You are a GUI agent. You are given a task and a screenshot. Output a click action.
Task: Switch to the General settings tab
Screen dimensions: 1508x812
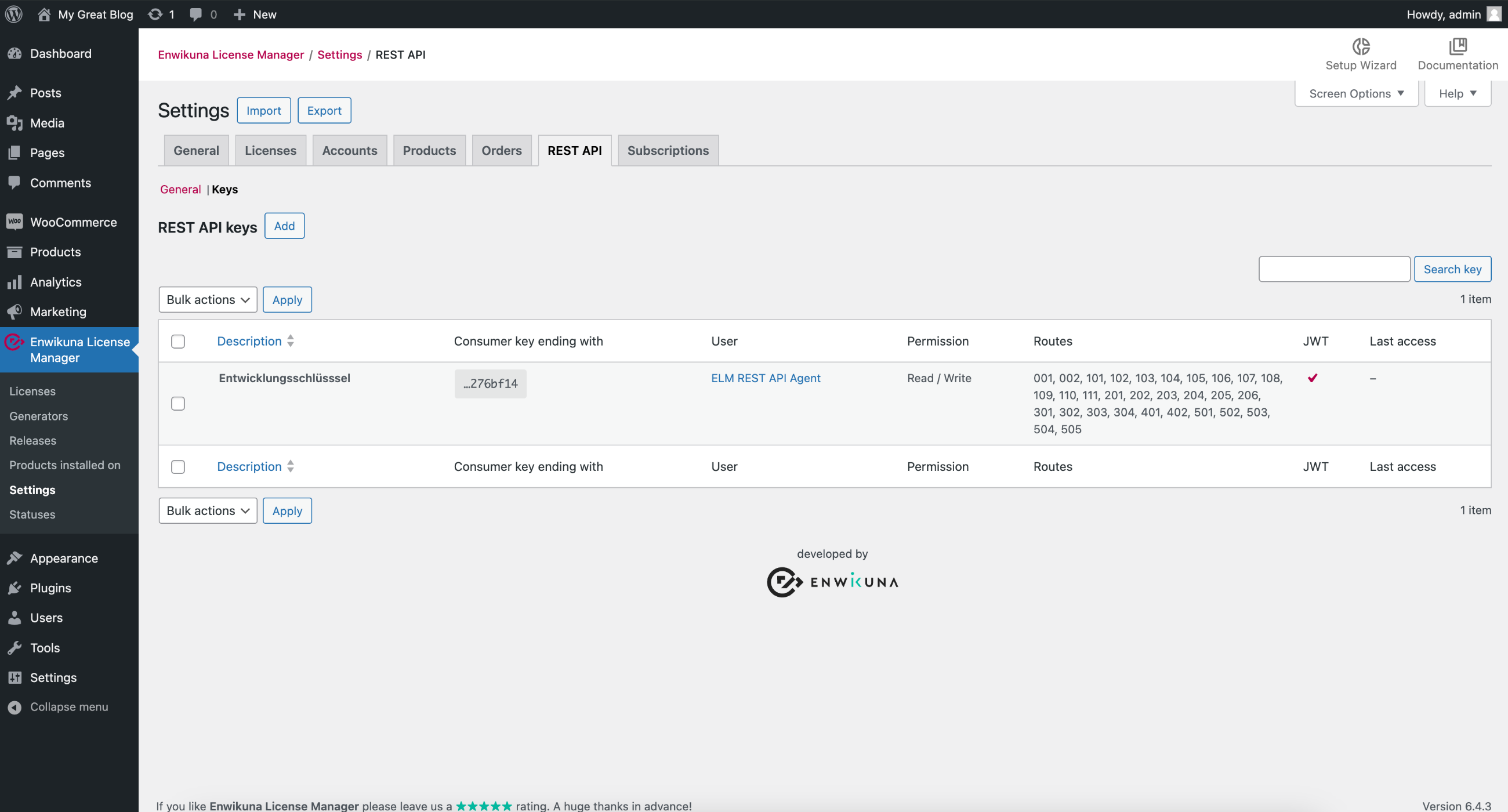point(196,150)
